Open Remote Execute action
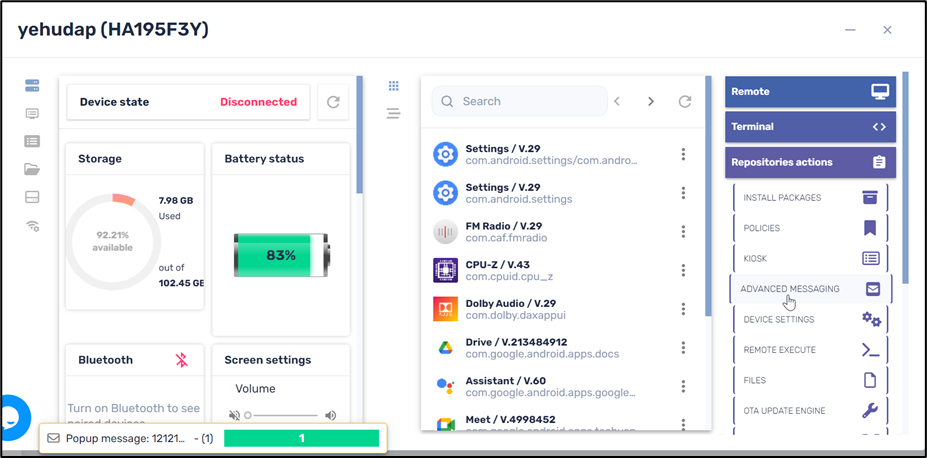The height and width of the screenshot is (458, 927). coord(811,350)
